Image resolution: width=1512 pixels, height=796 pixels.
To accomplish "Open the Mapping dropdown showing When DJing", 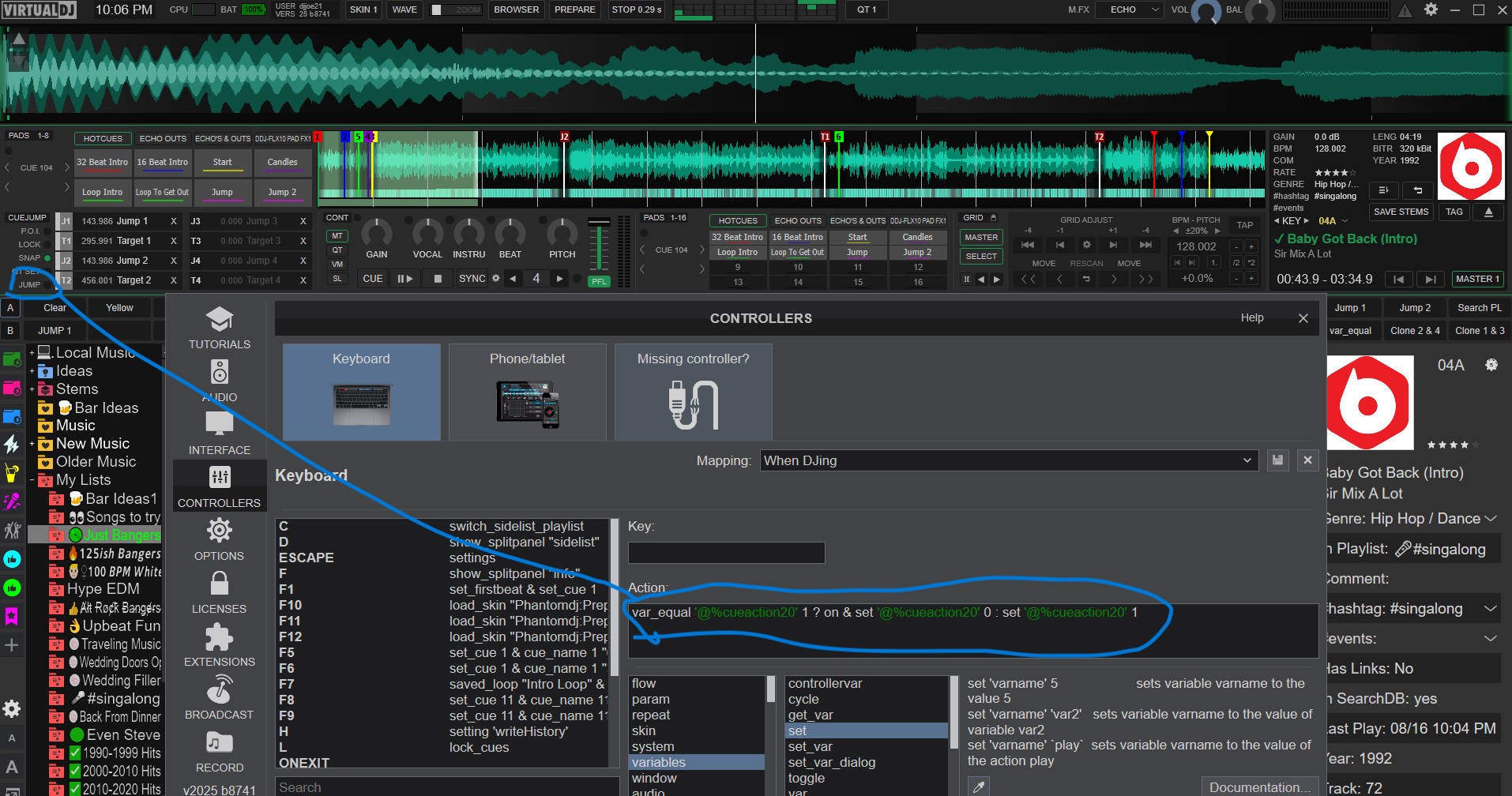I will pyautogui.click(x=1008, y=460).
